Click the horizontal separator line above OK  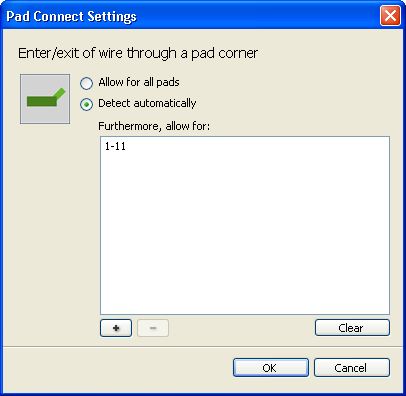(x=203, y=347)
